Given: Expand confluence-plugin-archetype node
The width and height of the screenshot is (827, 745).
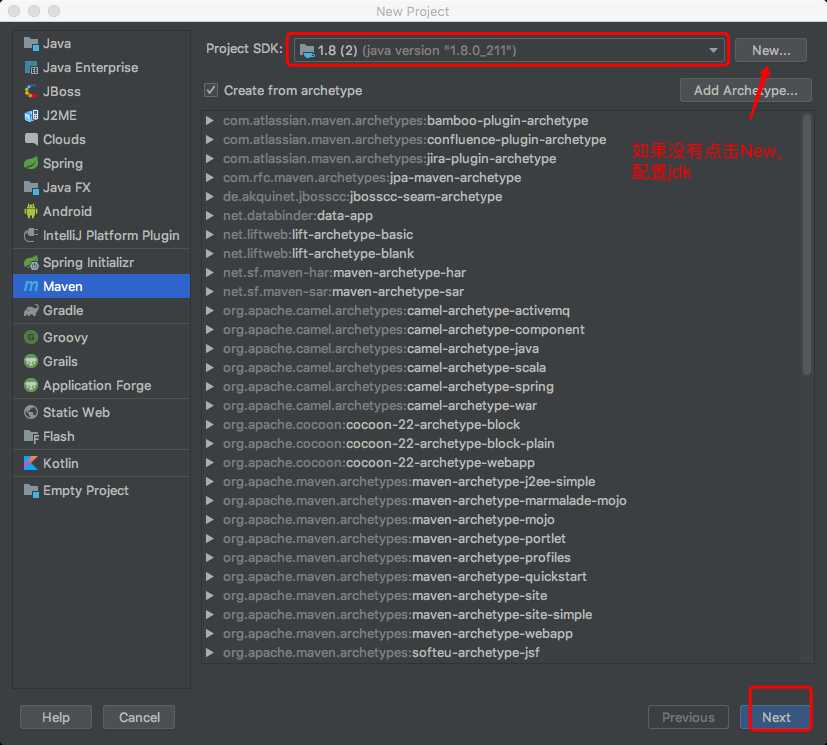Looking at the screenshot, I should point(210,140).
